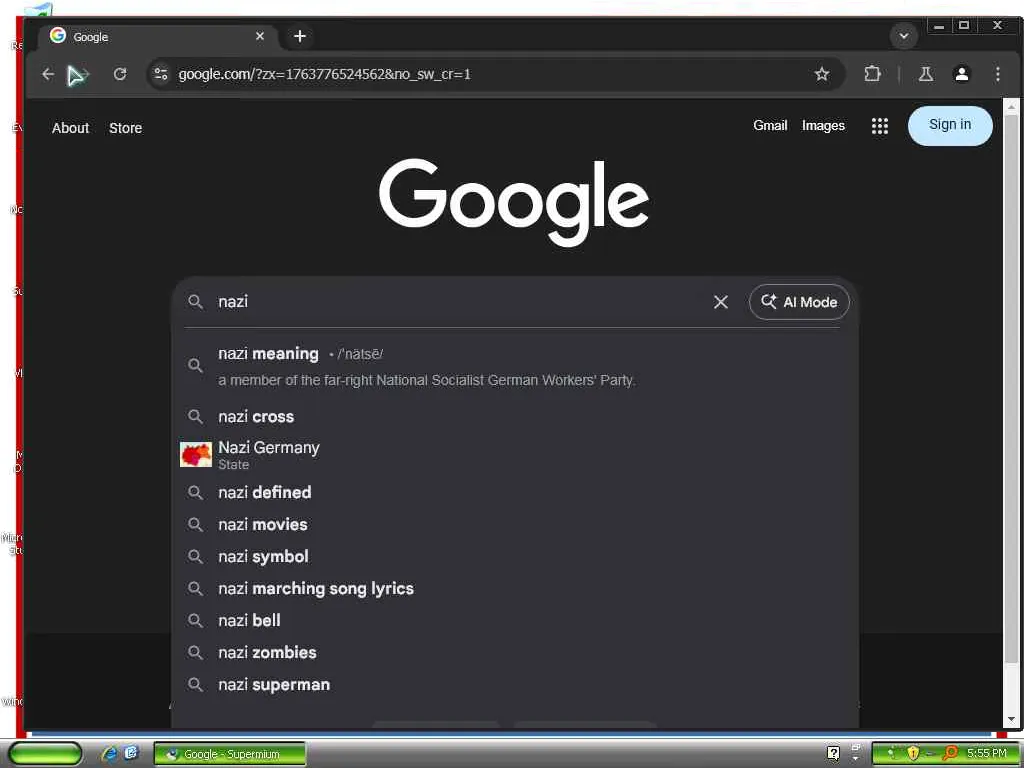The height and width of the screenshot is (768, 1024).
Task: Click the second quick launch icon
Action: [131, 753]
